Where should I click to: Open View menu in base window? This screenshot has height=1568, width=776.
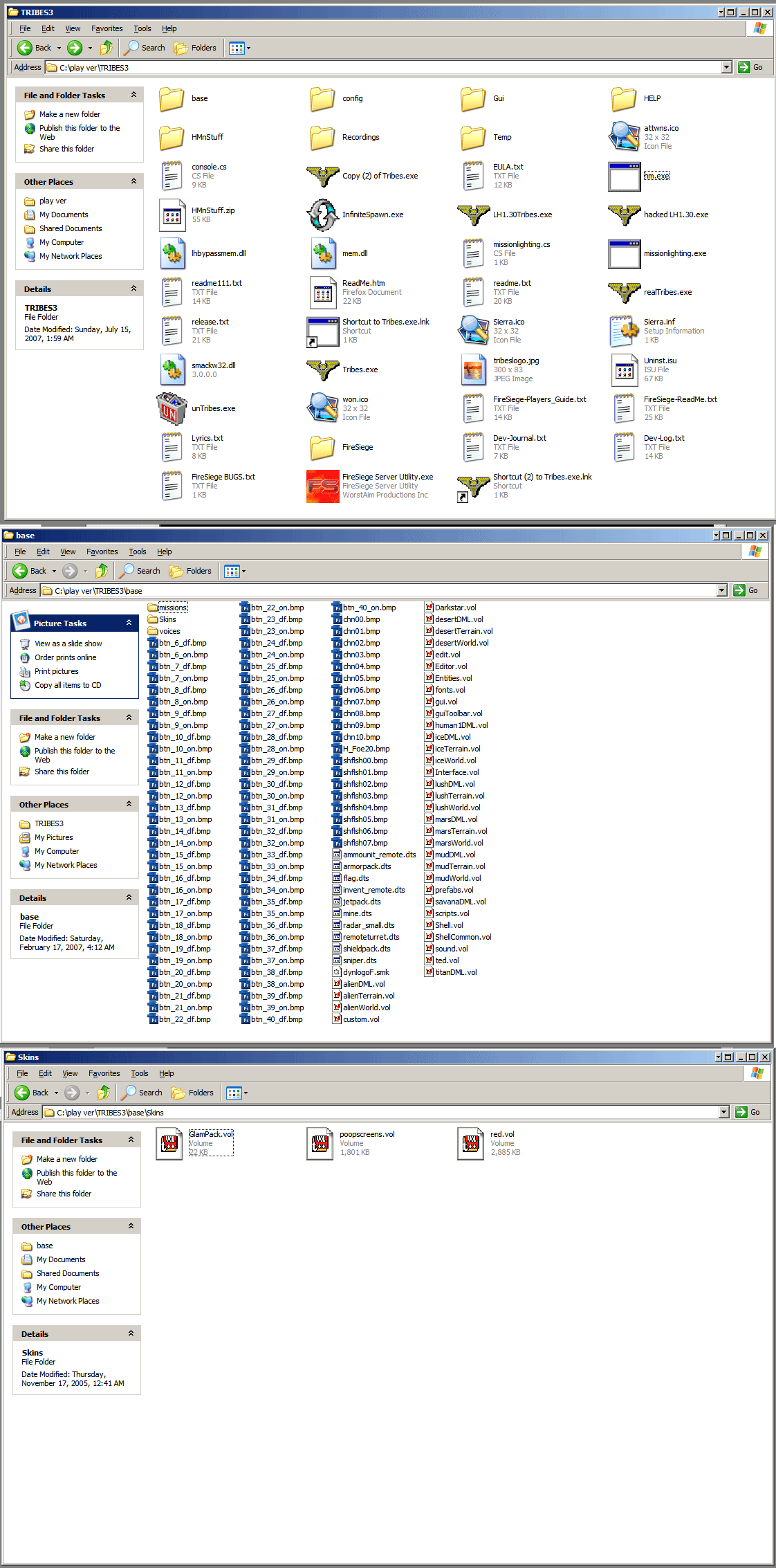pyautogui.click(x=68, y=551)
